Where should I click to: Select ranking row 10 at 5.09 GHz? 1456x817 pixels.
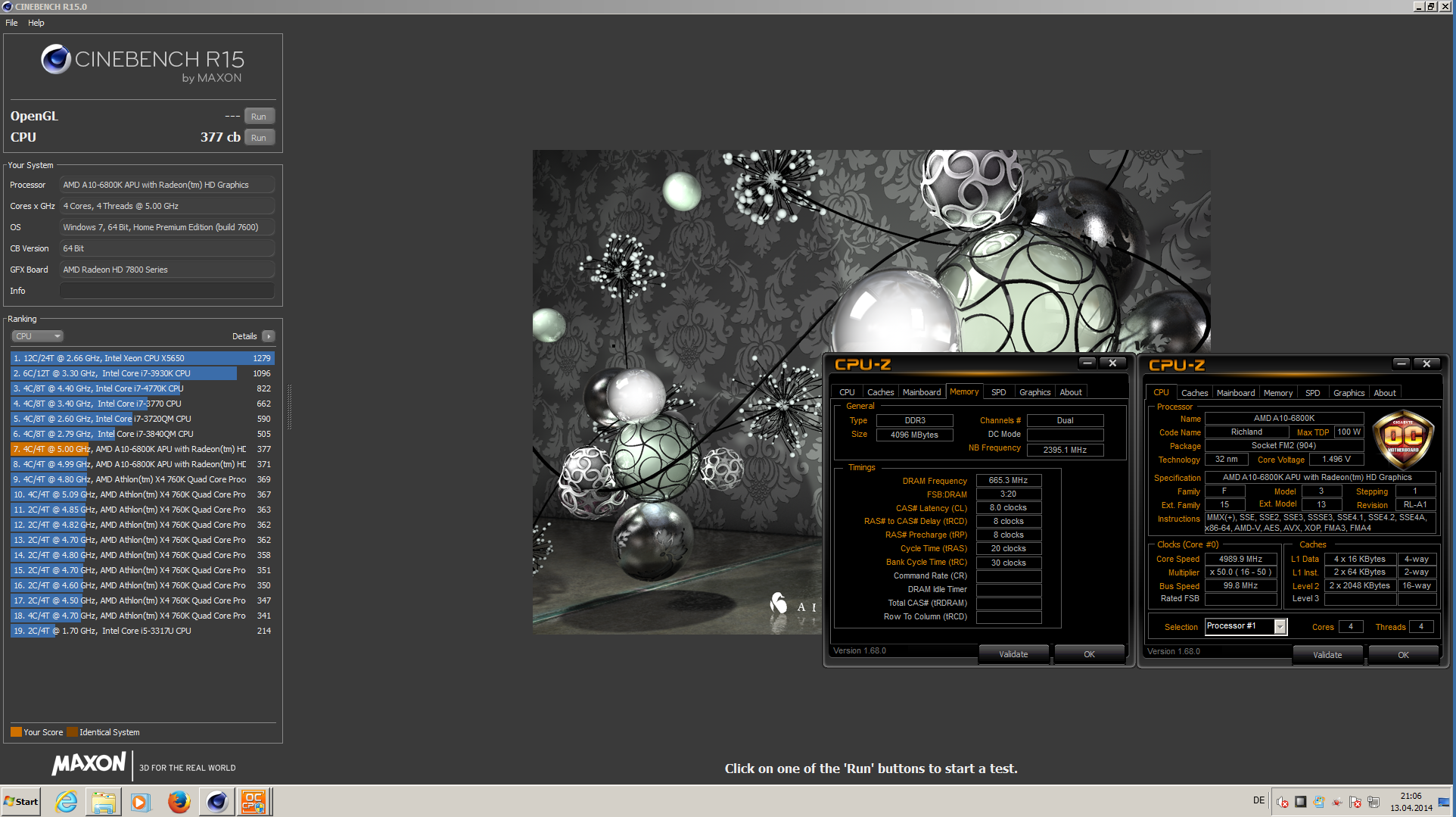(142, 494)
